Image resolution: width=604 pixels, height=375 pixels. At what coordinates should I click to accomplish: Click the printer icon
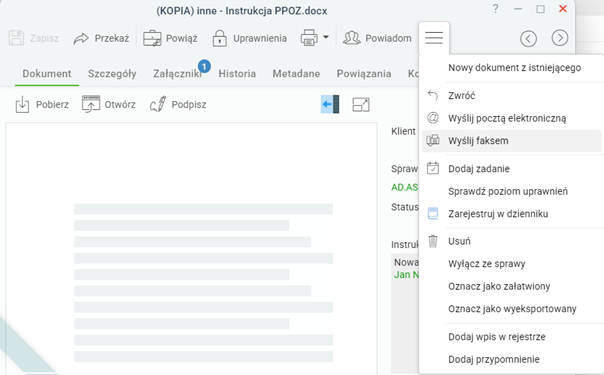pos(309,38)
